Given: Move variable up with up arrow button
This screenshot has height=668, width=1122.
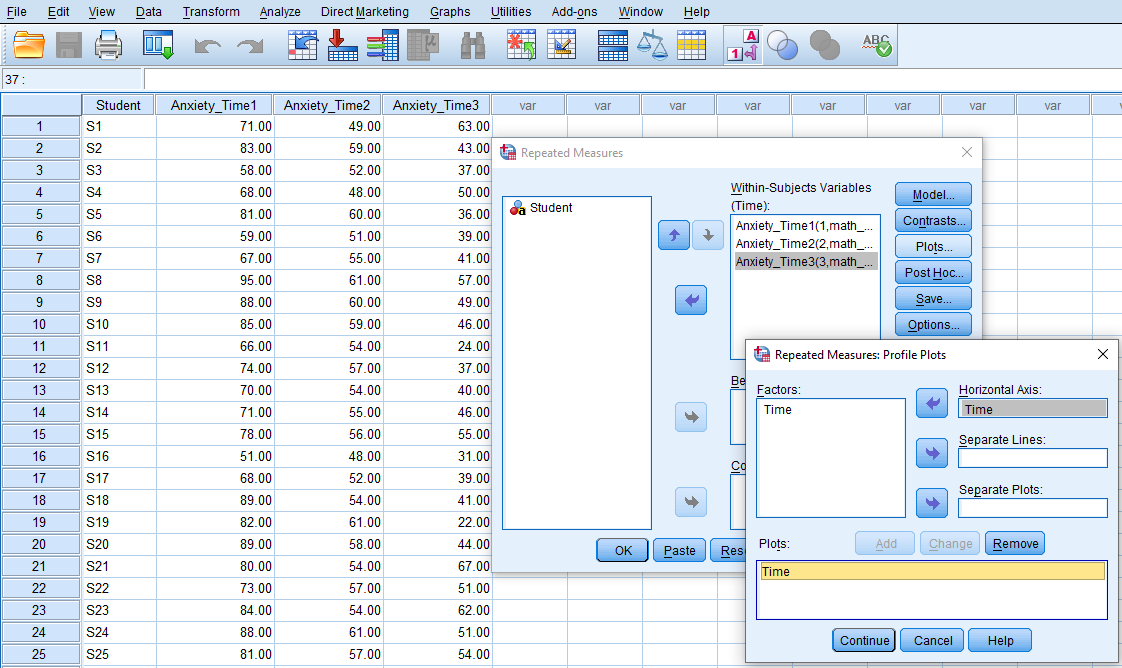Looking at the screenshot, I should (673, 235).
